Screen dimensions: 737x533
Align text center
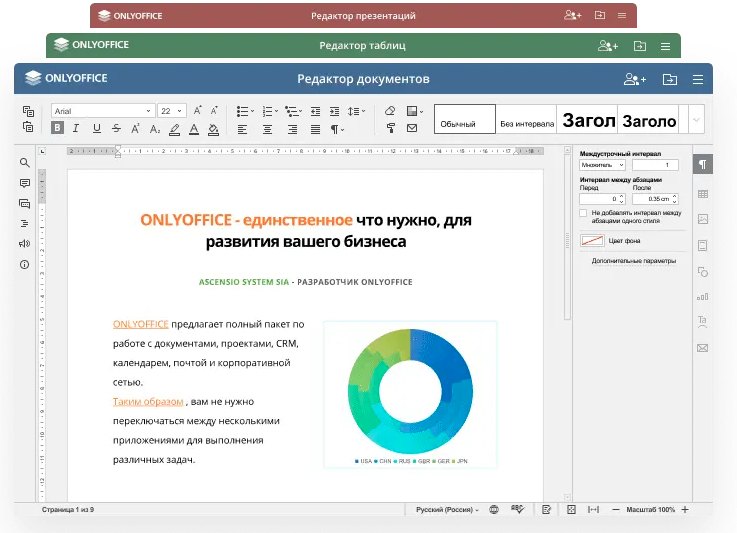pos(267,129)
